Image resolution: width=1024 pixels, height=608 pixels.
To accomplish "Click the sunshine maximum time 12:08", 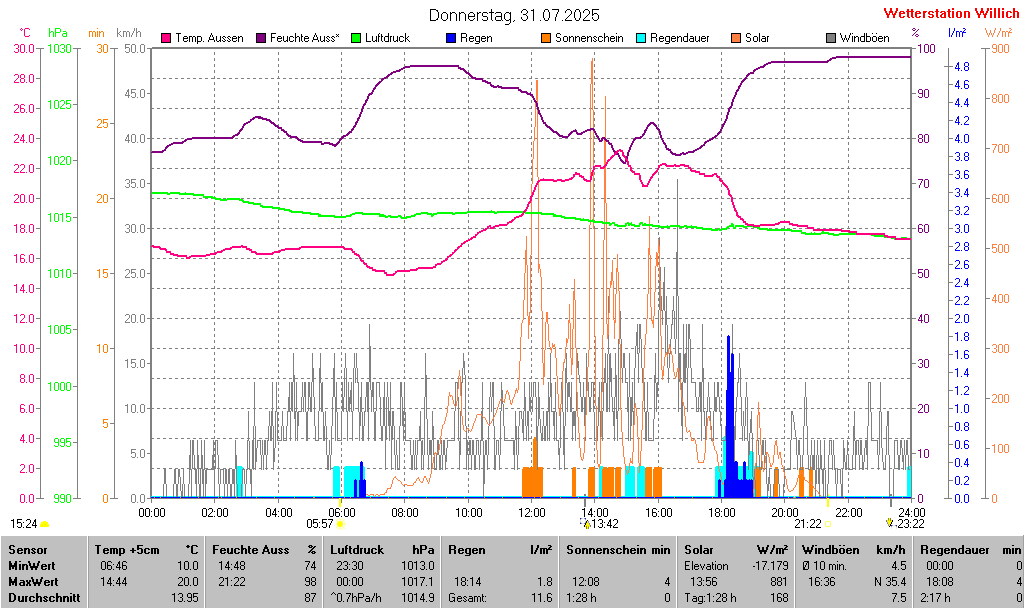I will [x=586, y=581].
